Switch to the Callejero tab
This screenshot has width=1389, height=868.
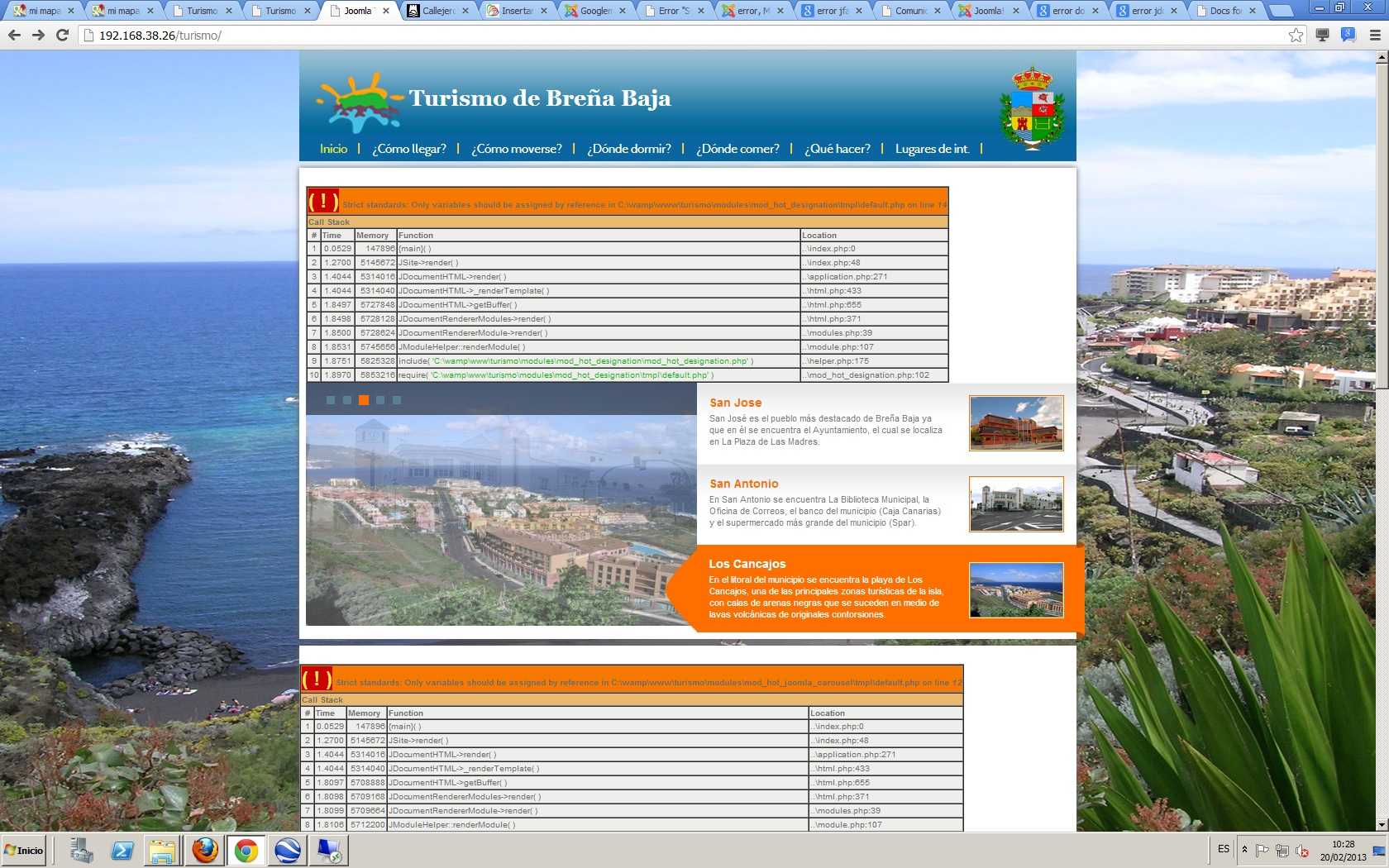438,11
